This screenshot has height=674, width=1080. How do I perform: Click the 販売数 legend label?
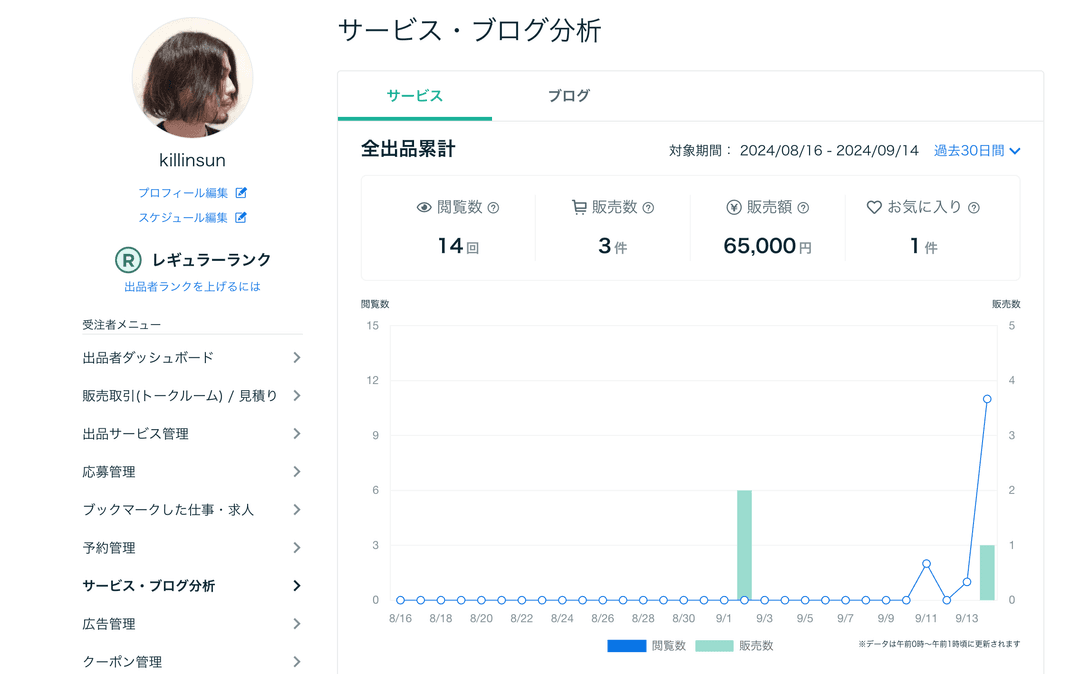756,646
